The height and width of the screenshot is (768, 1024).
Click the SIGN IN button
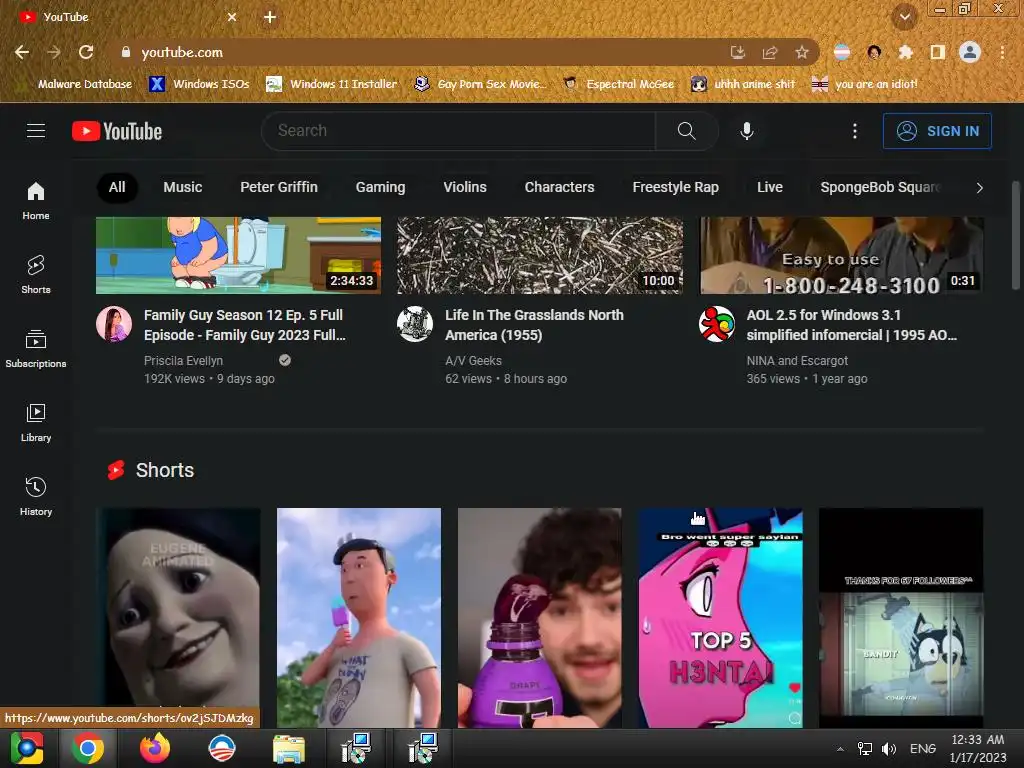[x=937, y=131]
